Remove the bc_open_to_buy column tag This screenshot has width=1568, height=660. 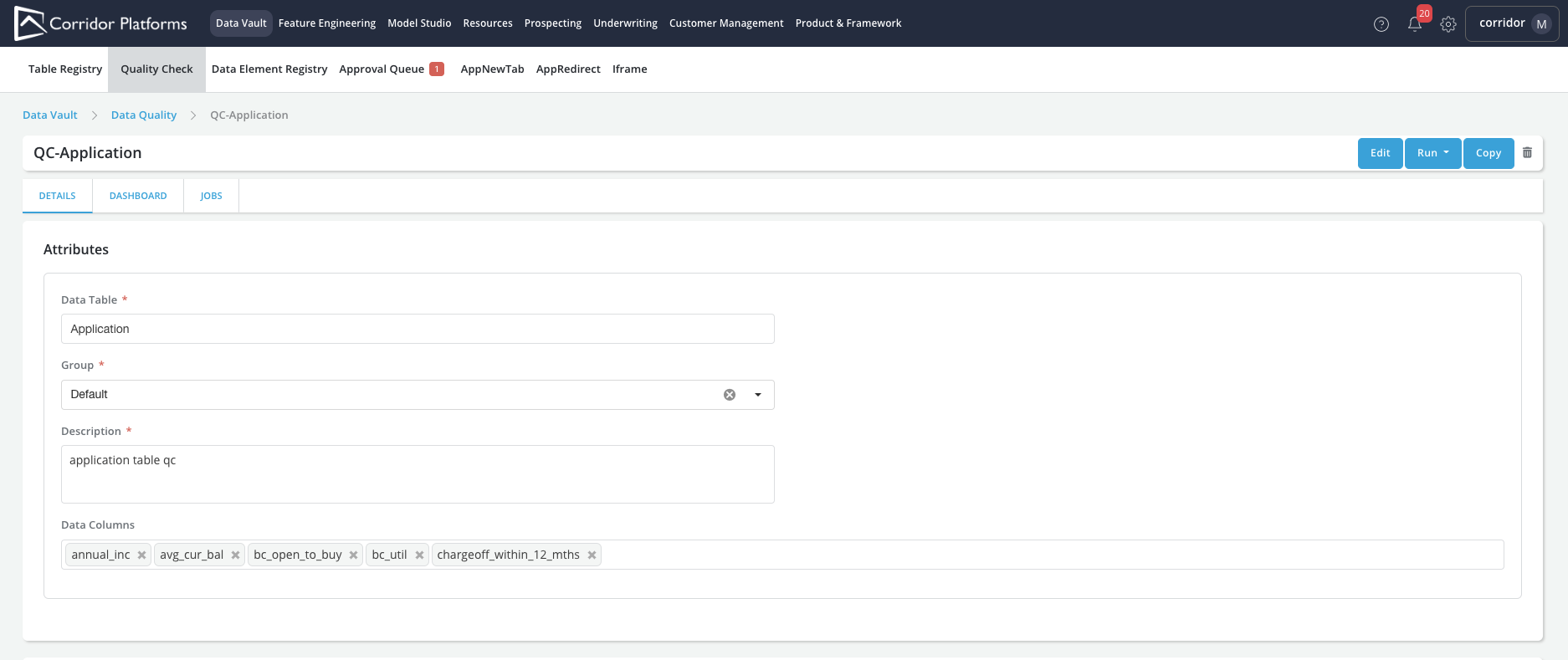[x=354, y=555]
